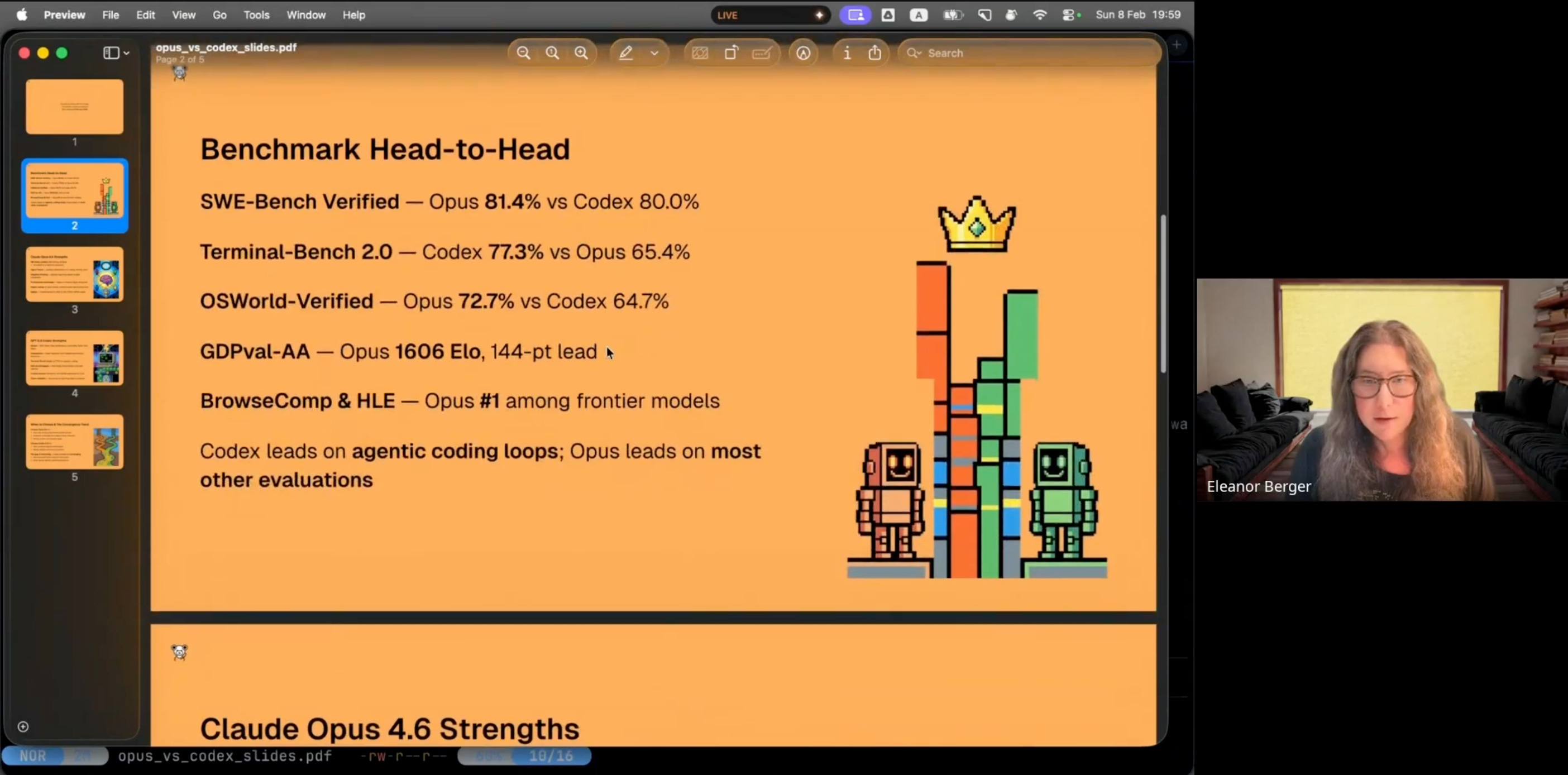
Task: Reset zoom to actual size
Action: point(552,53)
